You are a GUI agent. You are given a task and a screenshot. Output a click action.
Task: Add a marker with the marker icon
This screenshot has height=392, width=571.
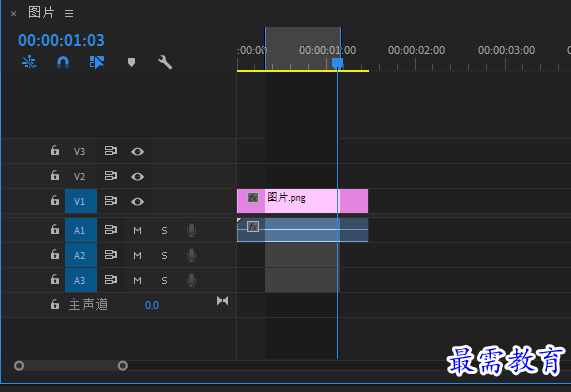131,62
